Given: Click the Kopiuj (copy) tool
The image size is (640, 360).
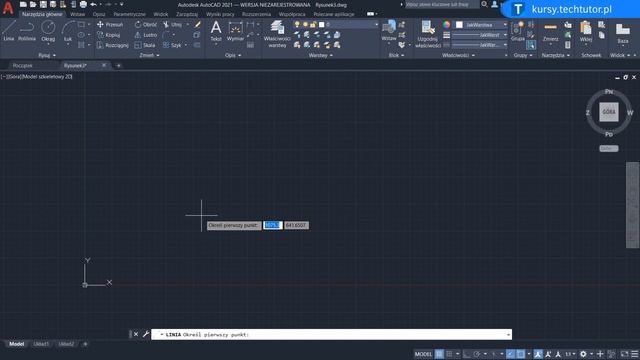Looking at the screenshot, I should 109,35.
